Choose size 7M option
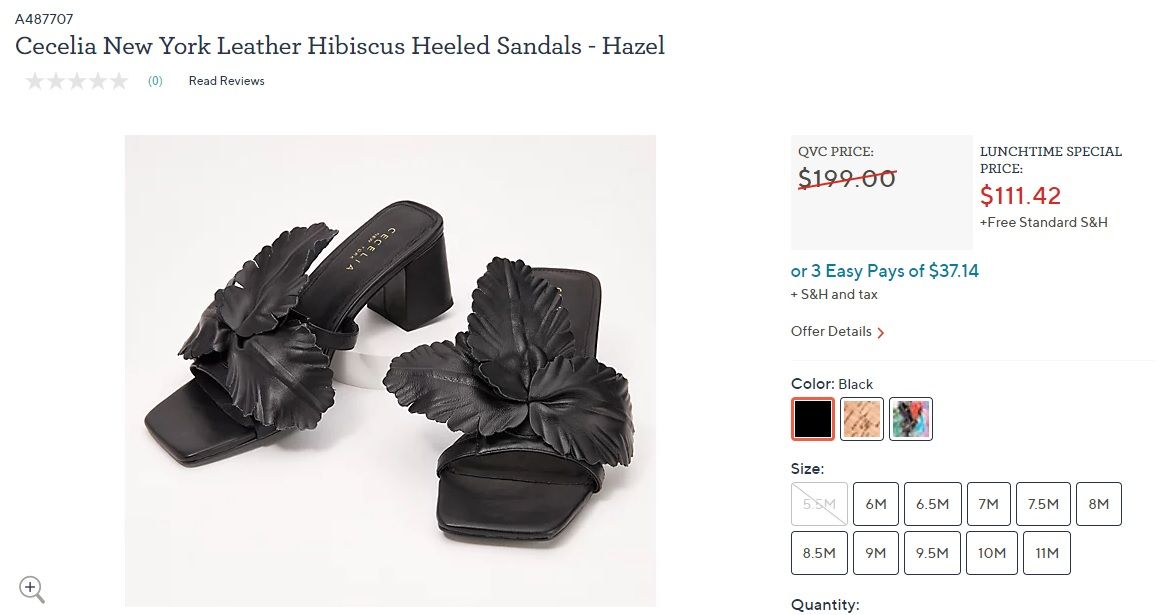The image size is (1176, 615). (988, 504)
